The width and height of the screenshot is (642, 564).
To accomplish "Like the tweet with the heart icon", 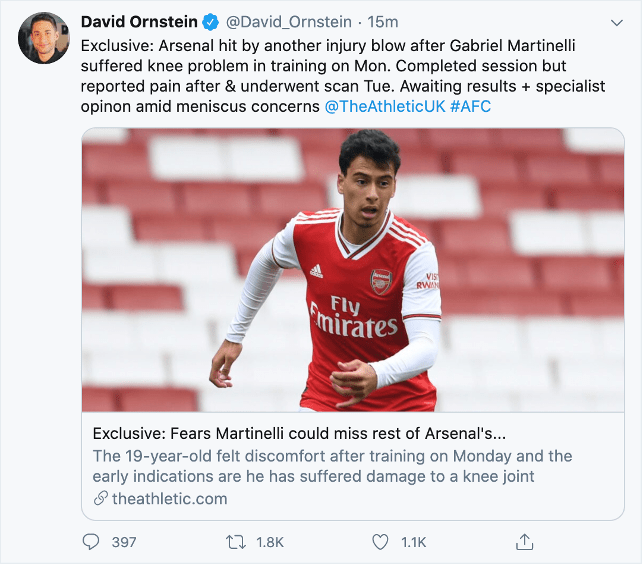I will (380, 542).
